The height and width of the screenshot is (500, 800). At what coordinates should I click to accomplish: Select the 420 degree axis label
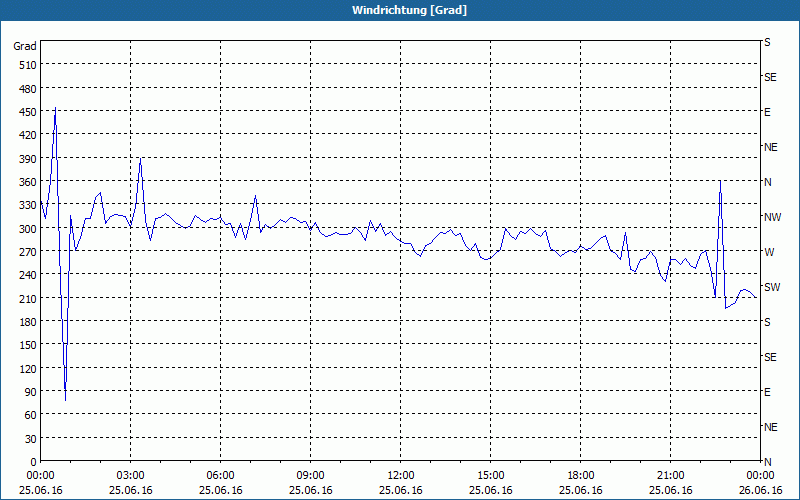click(29, 135)
